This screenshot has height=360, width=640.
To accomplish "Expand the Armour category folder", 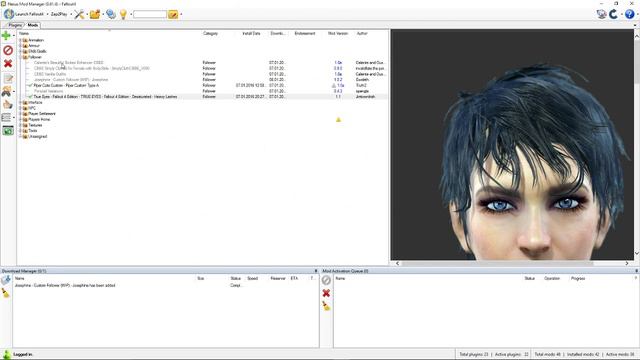I will point(20,46).
